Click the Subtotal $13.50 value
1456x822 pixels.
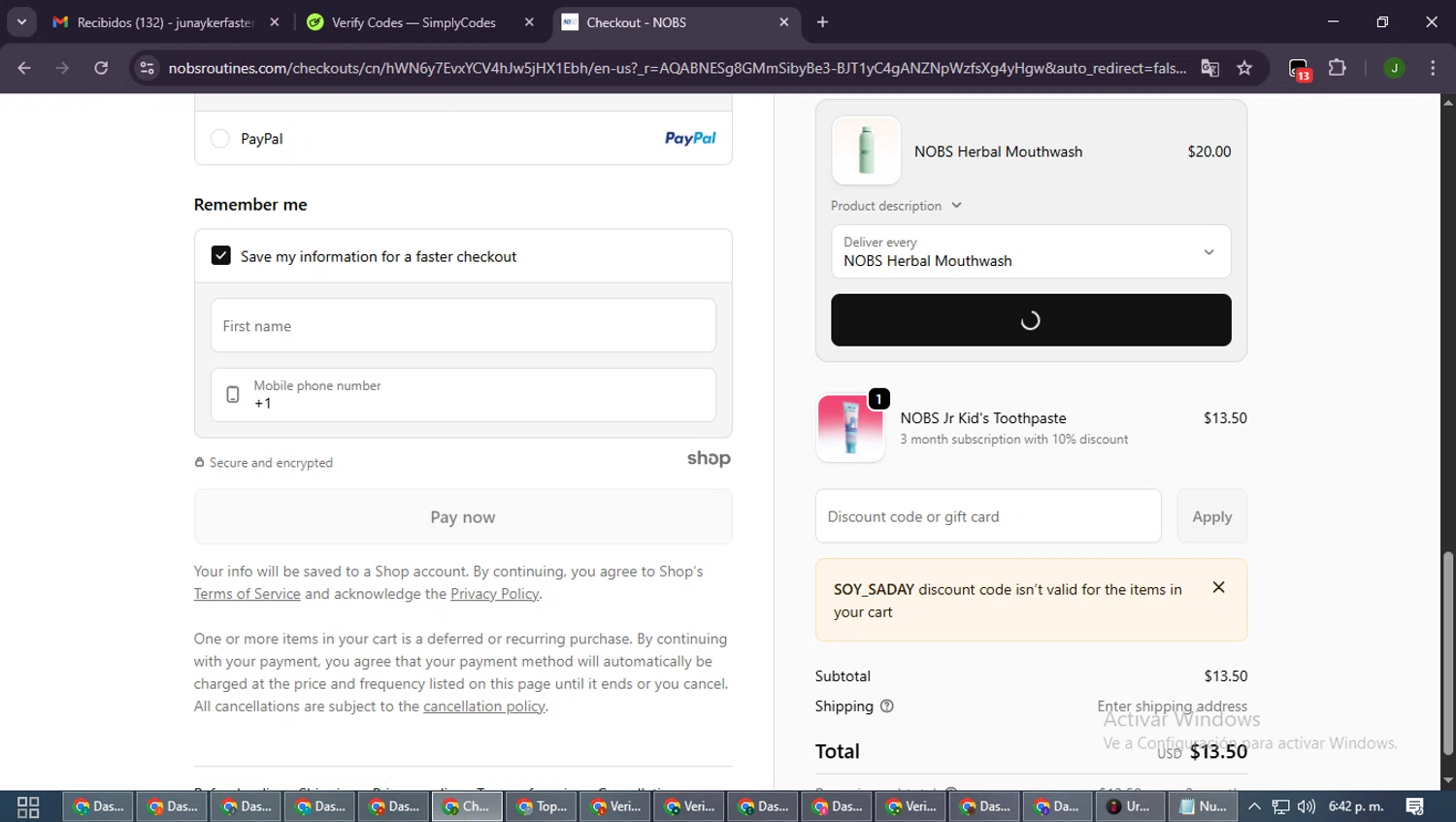(1226, 675)
